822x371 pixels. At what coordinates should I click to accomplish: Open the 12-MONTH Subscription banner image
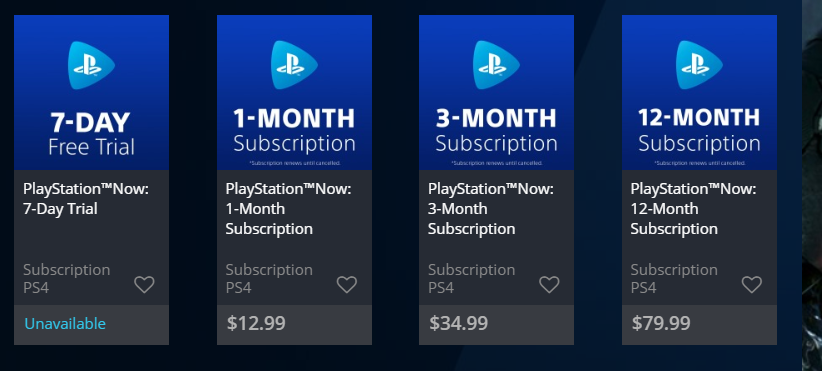(x=699, y=92)
